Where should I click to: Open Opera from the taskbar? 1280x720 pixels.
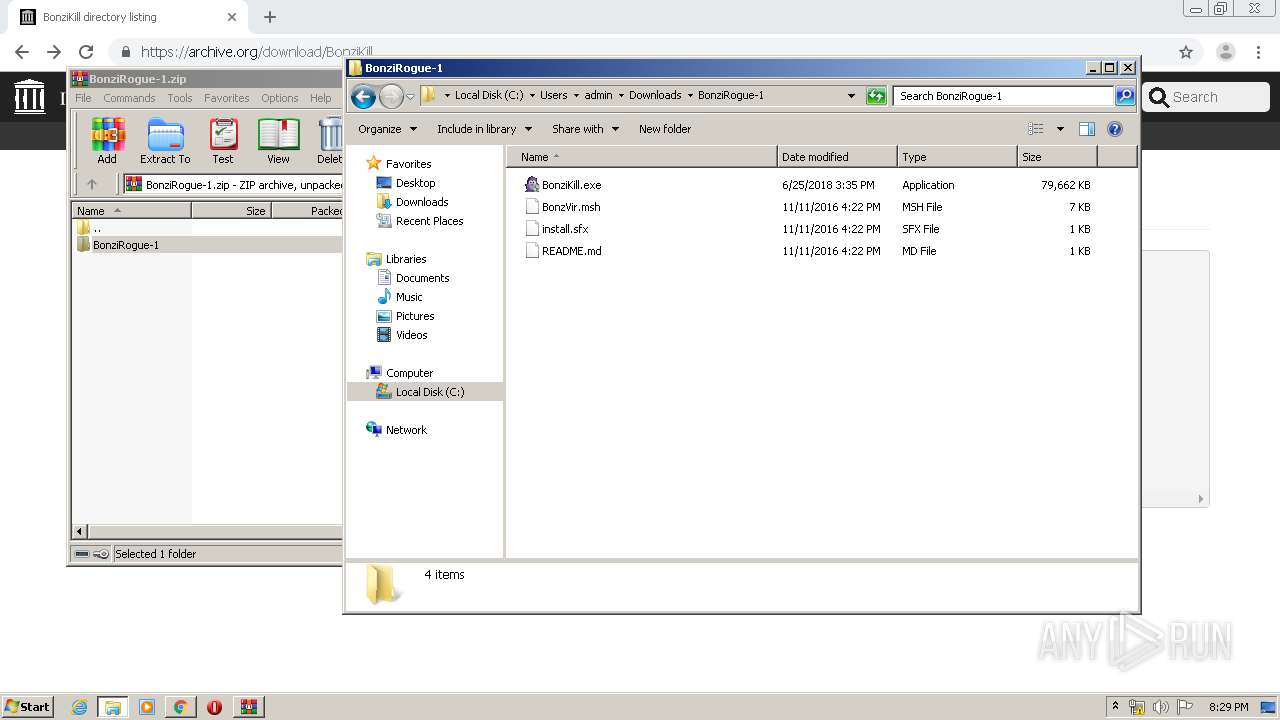click(x=214, y=707)
